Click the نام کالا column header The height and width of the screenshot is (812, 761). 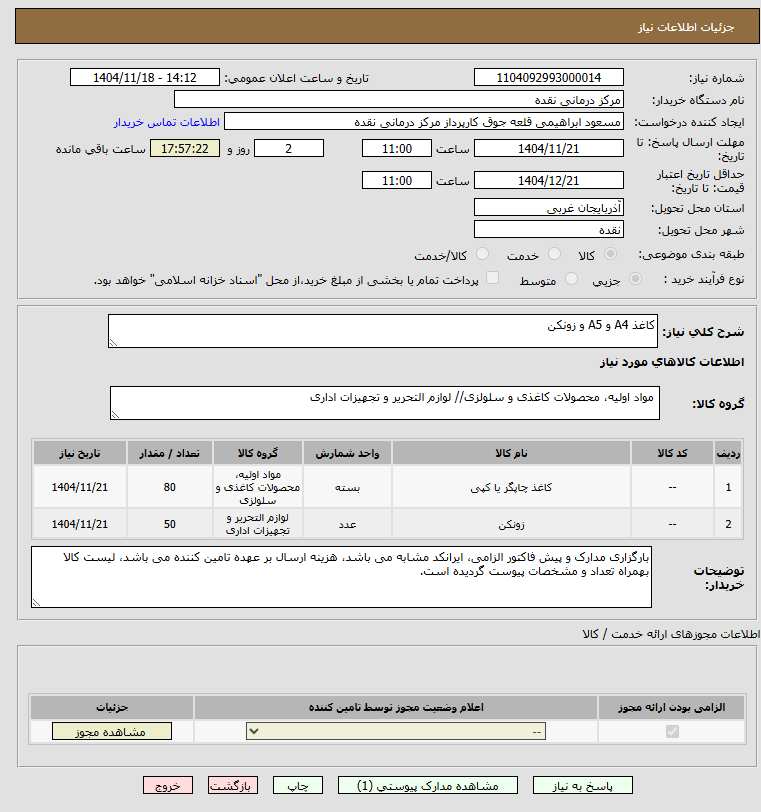click(511, 453)
